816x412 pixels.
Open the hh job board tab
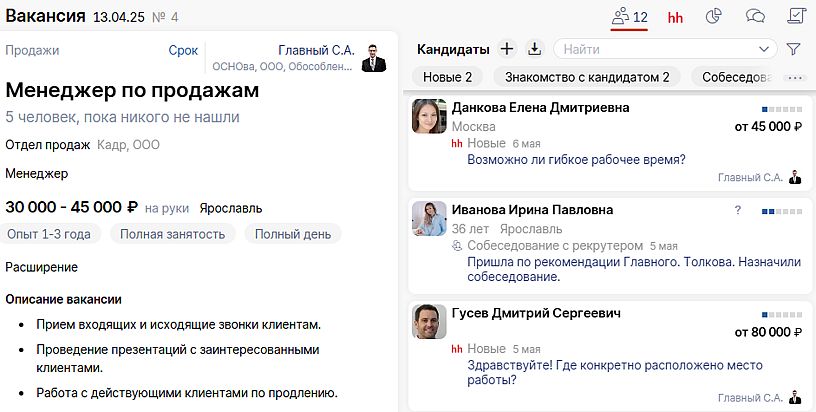[675, 17]
